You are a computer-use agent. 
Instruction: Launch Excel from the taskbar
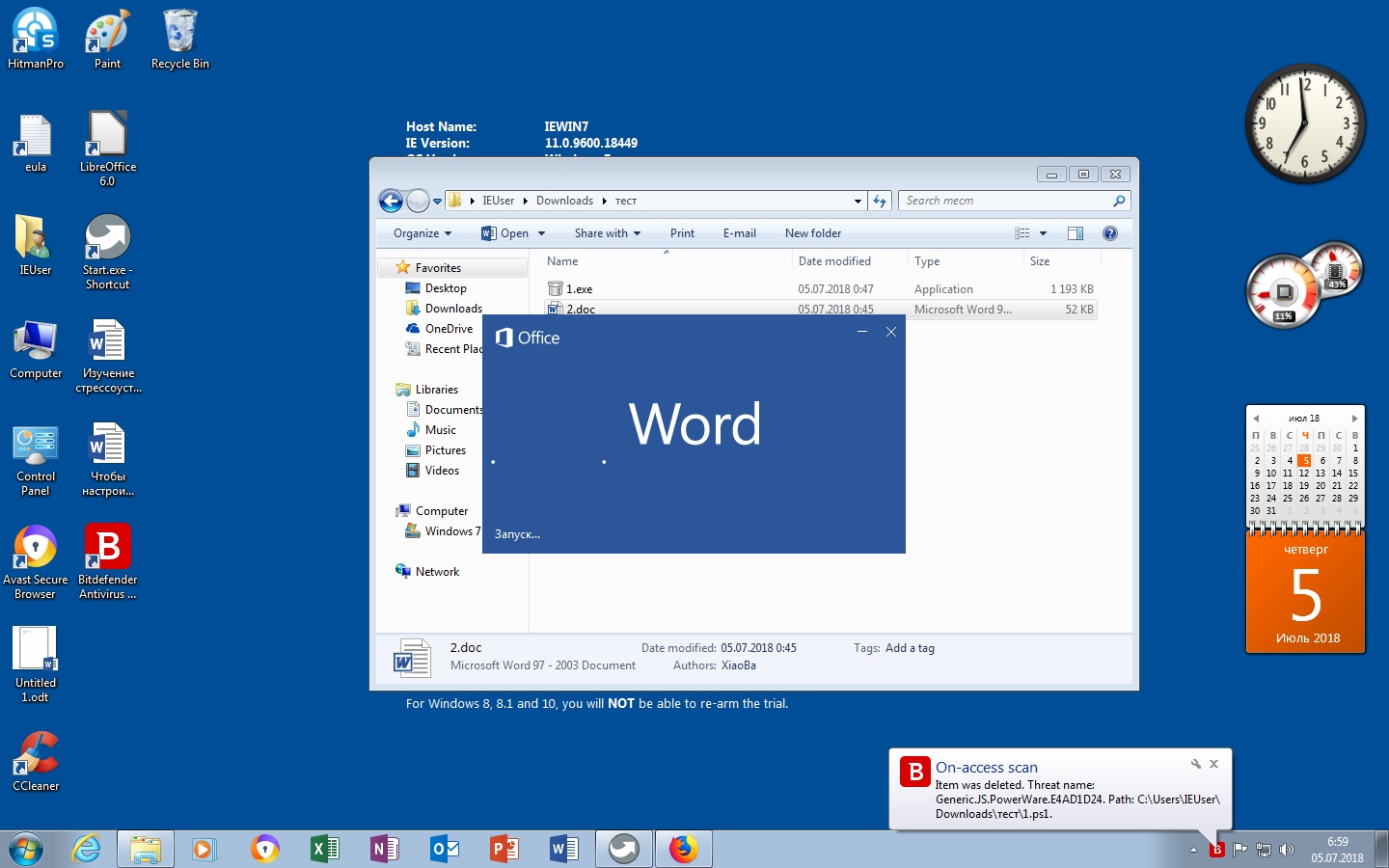(325, 849)
